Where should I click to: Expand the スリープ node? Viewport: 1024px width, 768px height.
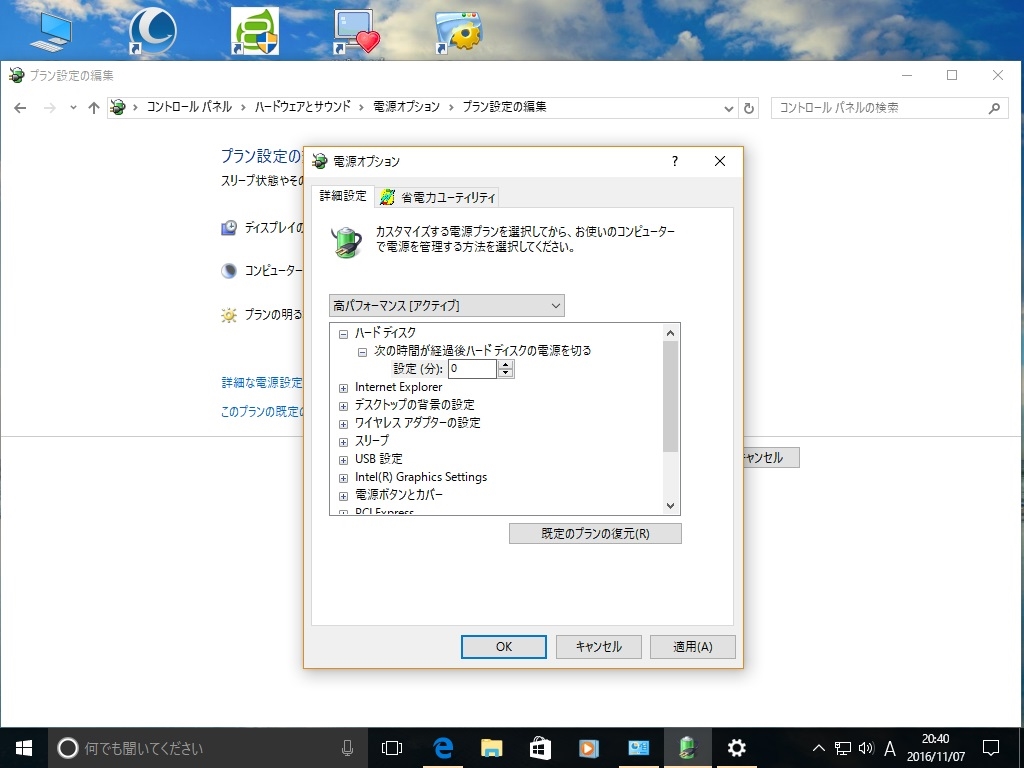[344, 442]
